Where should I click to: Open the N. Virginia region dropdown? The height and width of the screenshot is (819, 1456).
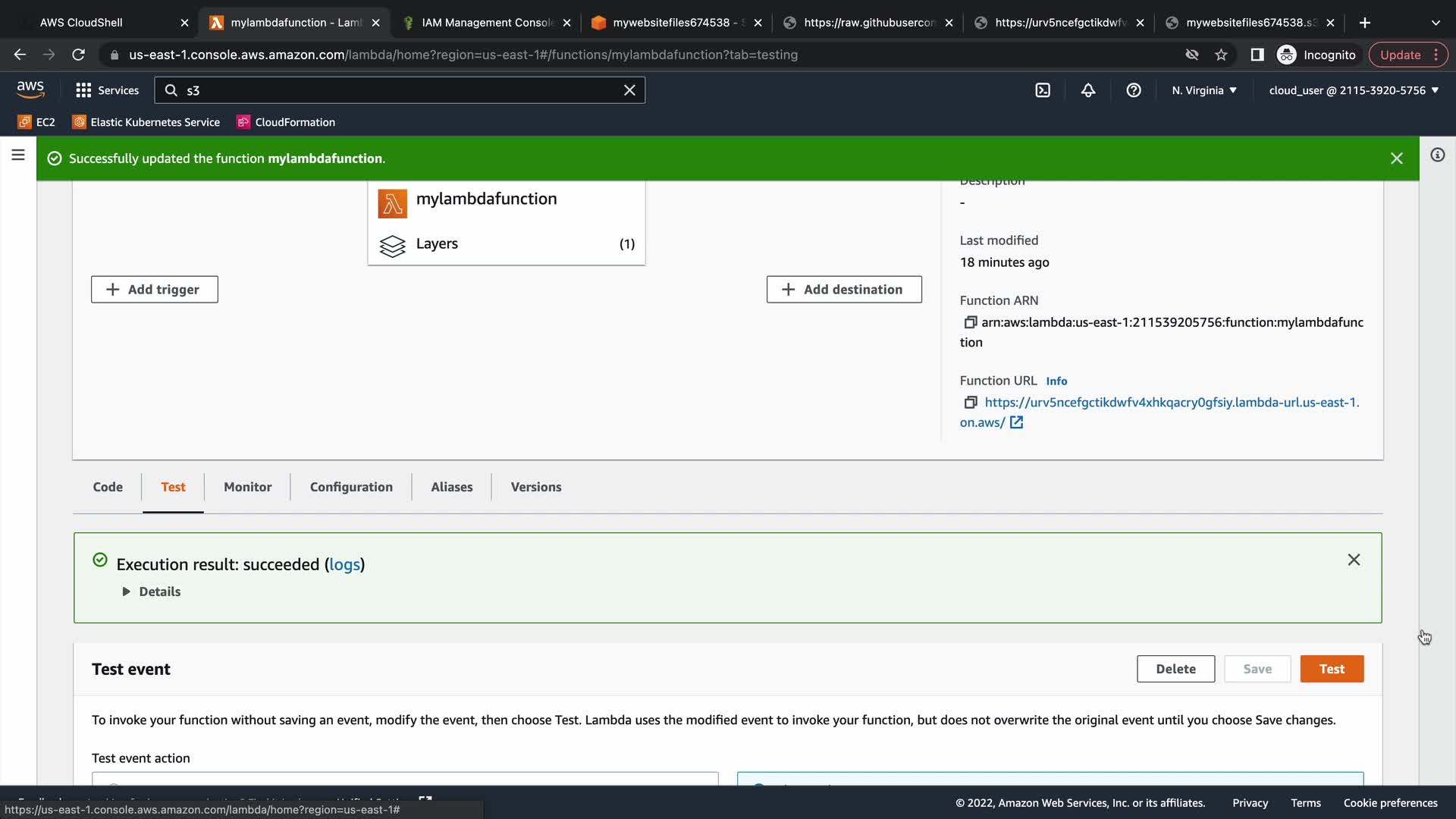(x=1203, y=90)
